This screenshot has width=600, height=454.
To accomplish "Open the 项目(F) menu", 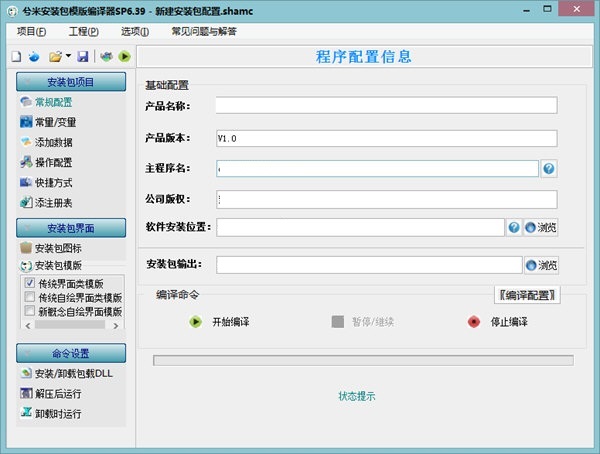I will coord(31,31).
